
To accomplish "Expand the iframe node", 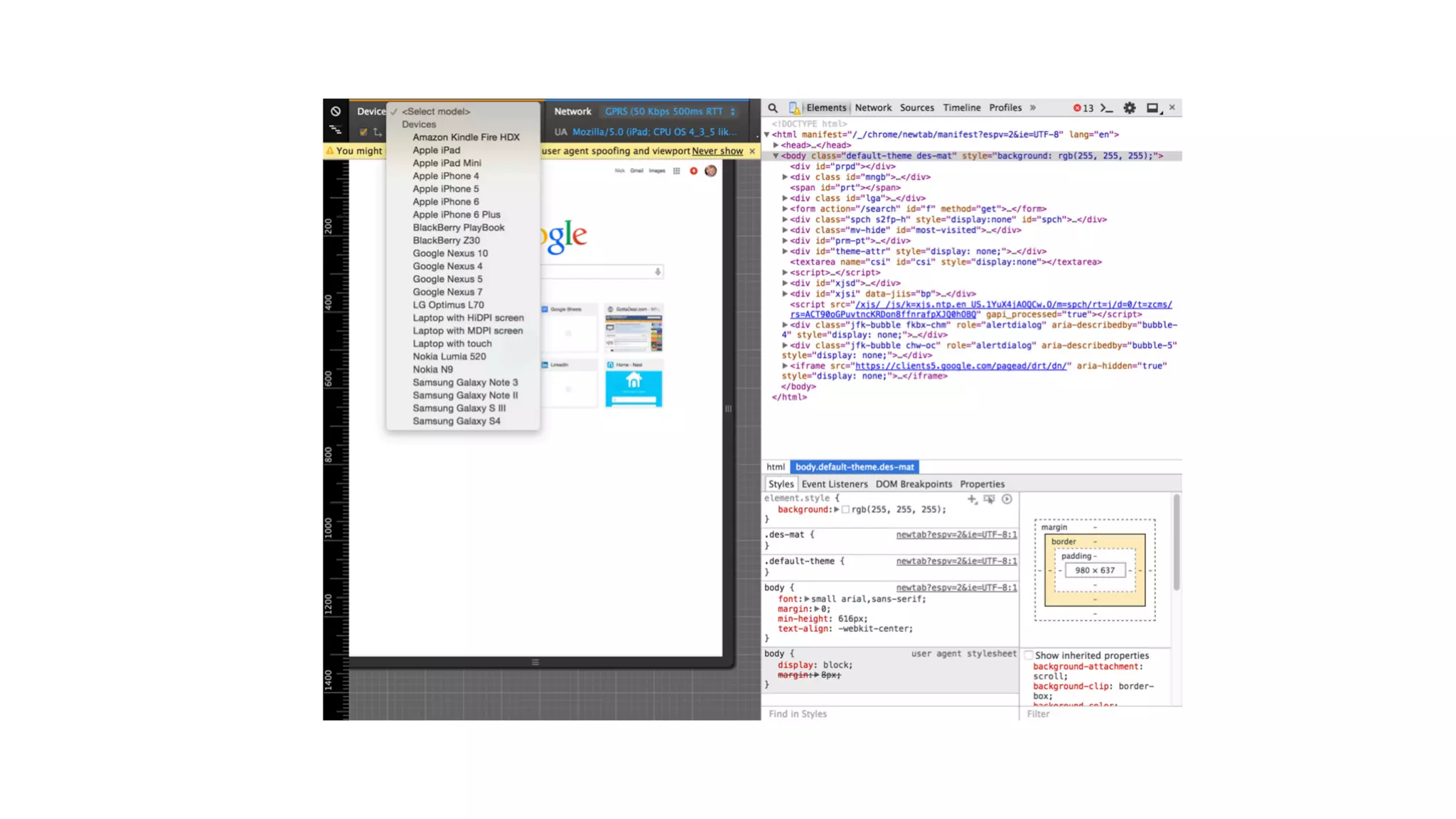I will (x=785, y=366).
